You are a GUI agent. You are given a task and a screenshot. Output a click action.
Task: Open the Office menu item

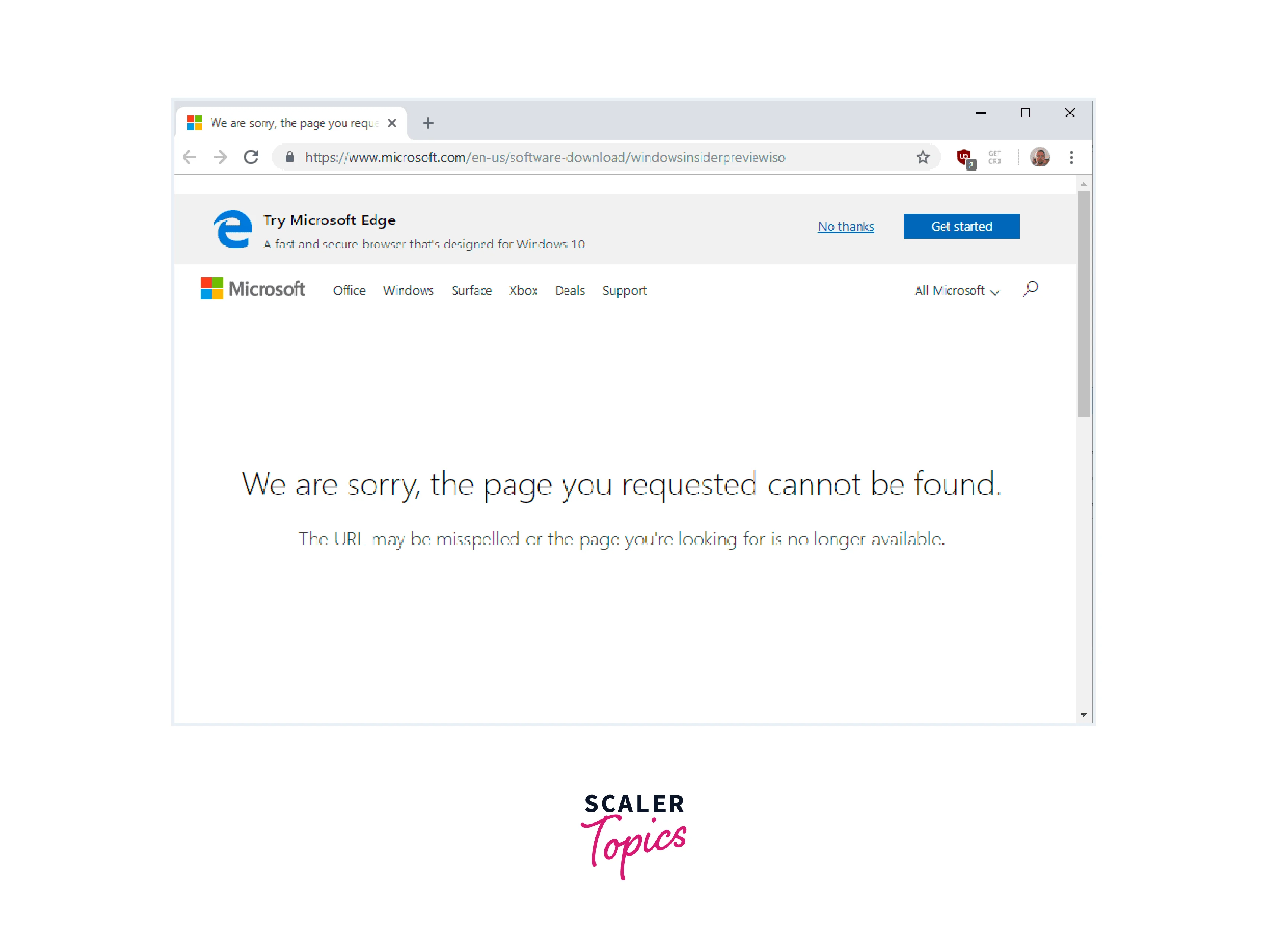tap(349, 290)
